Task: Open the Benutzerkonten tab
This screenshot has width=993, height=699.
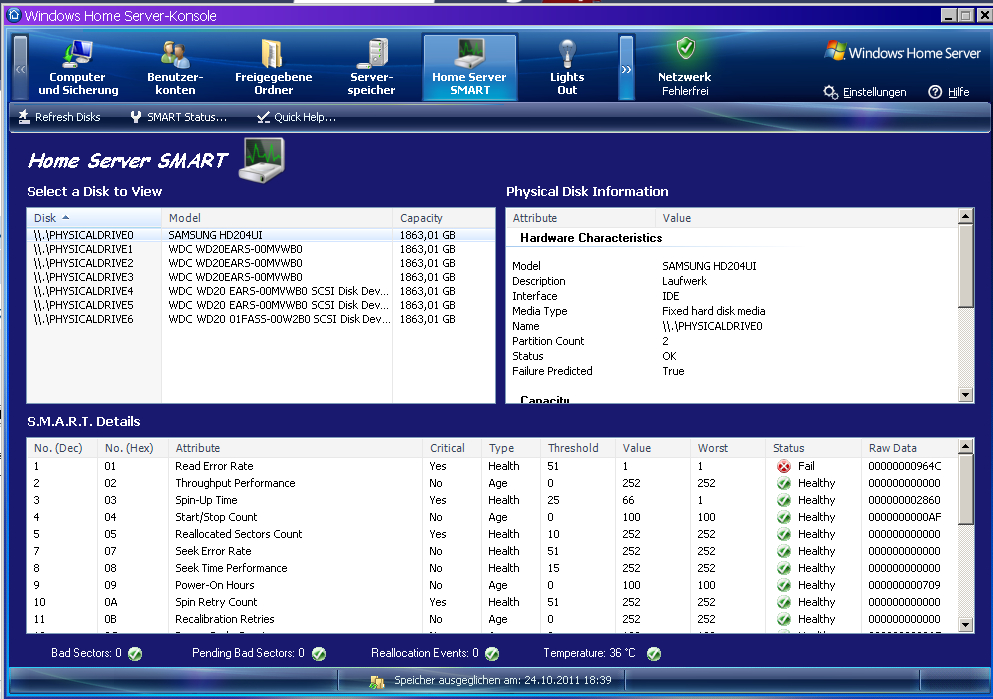Action: tap(175, 68)
